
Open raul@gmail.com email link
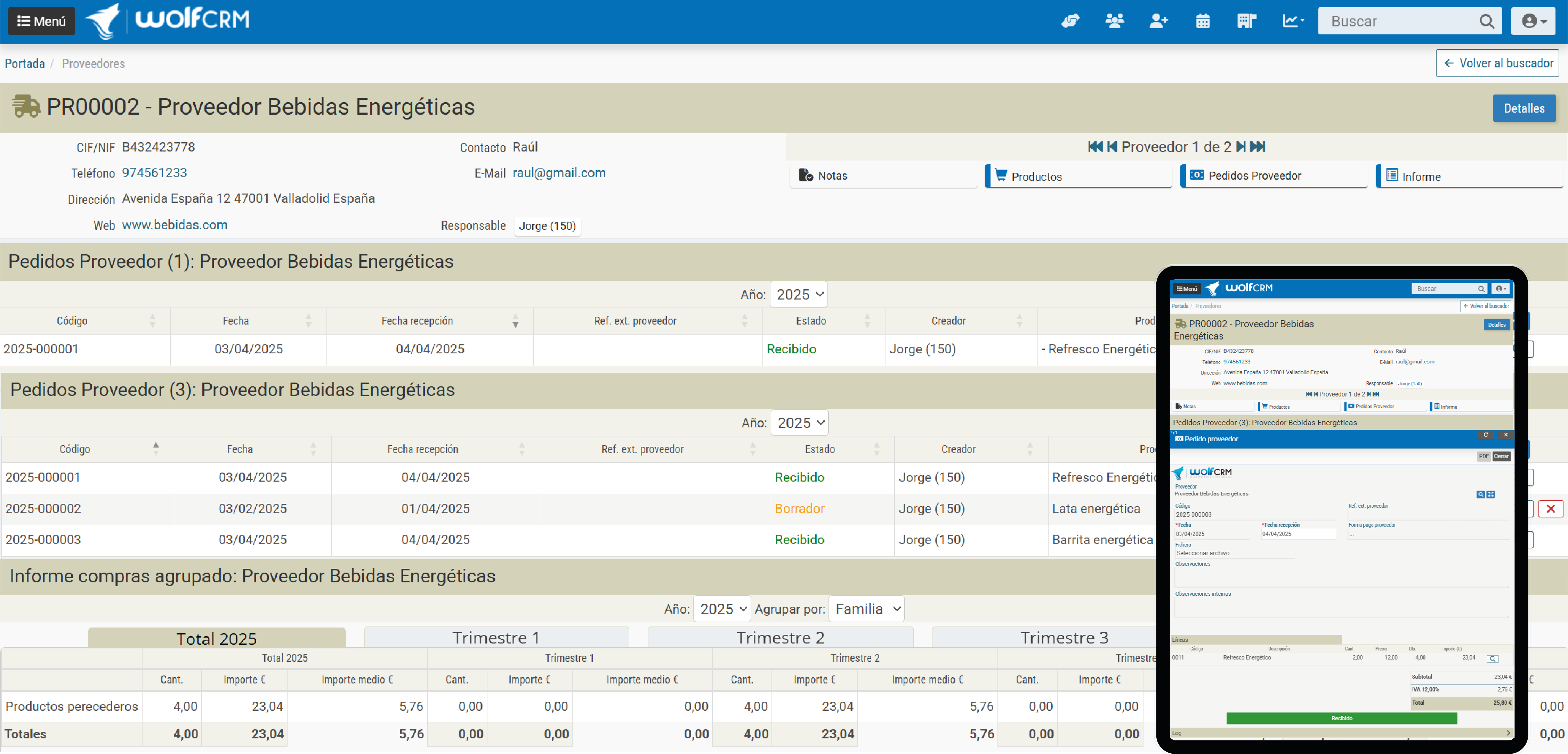(559, 173)
